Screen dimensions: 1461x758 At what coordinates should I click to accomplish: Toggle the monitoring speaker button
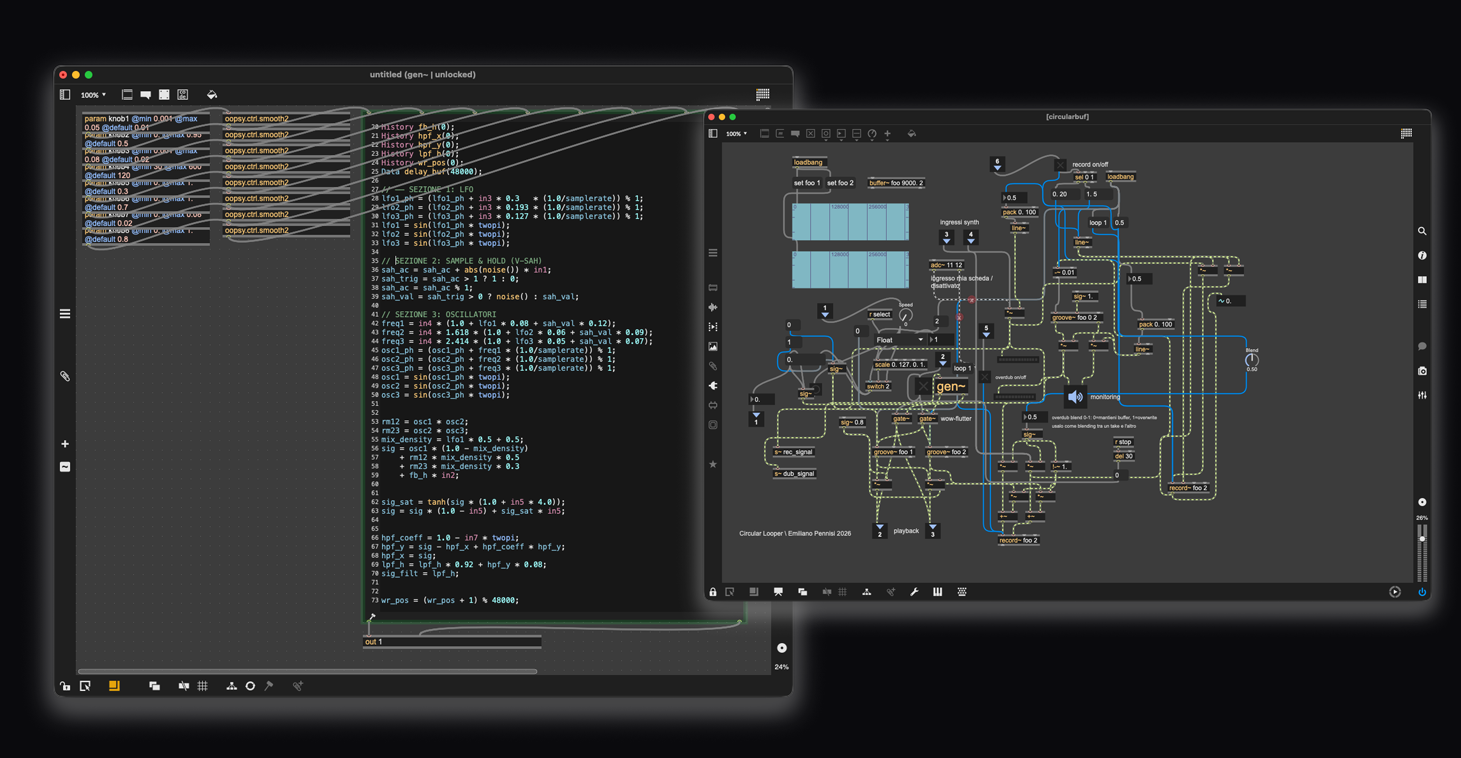tap(1075, 397)
